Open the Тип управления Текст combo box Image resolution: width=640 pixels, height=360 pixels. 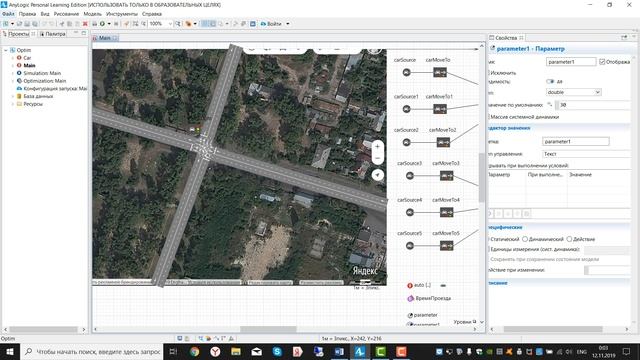(x=587, y=154)
